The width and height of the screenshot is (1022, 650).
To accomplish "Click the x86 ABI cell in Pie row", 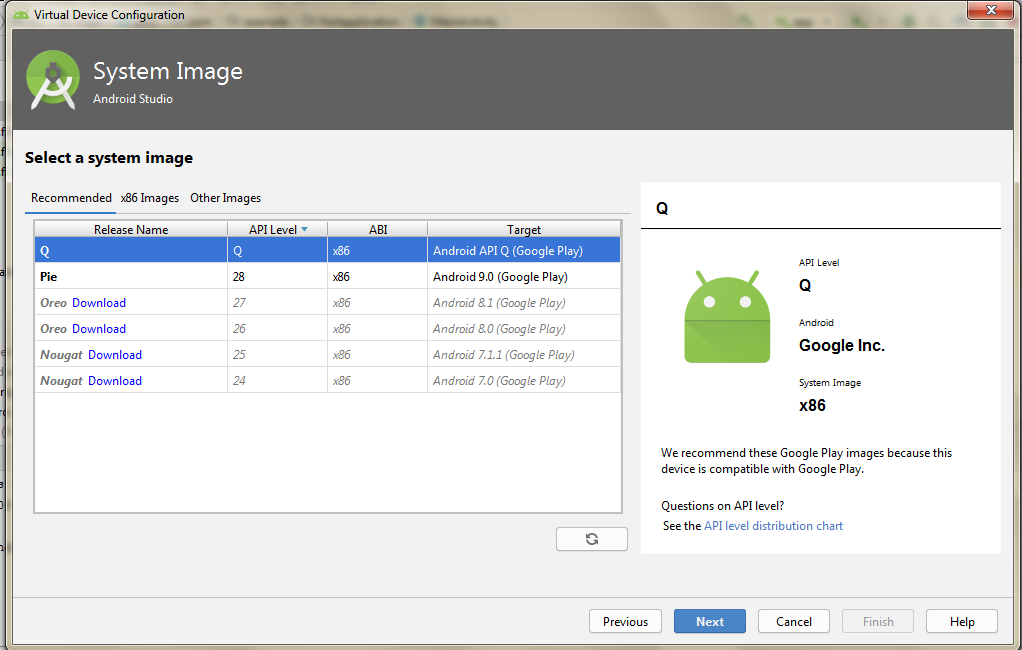I will [x=378, y=276].
